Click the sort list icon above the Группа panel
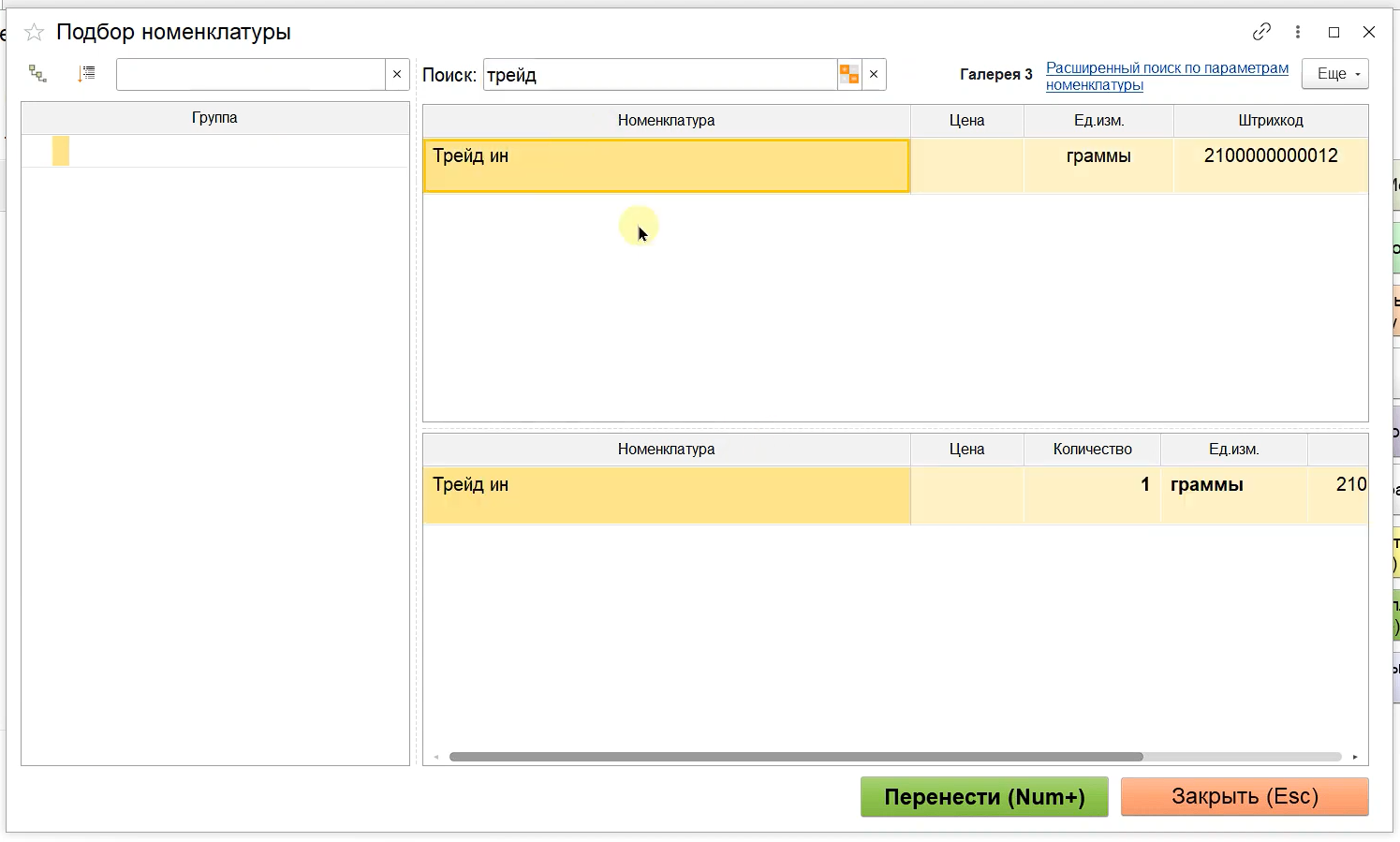This screenshot has height=842, width=1400. pyautogui.click(x=86, y=74)
